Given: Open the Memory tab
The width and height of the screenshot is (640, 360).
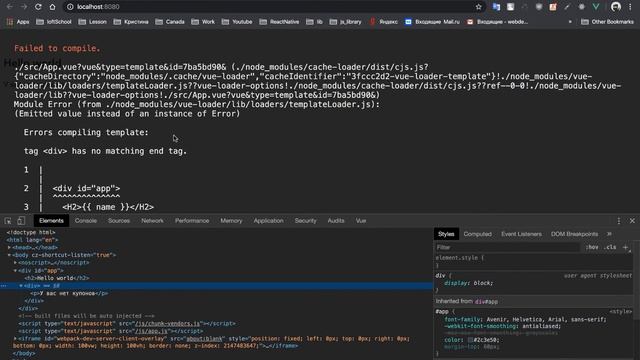Looking at the screenshot, I should 231,221.
